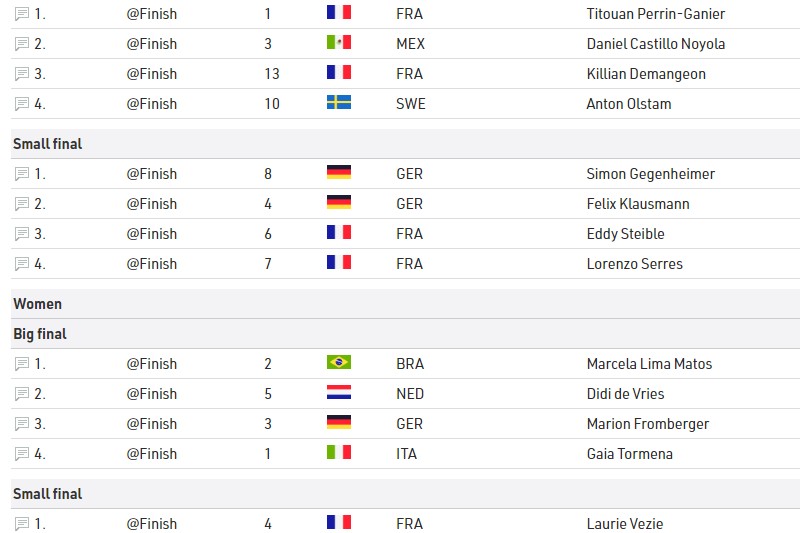Image resolution: width=800 pixels, height=533 pixels.
Task: Click comment icon beside Gaia Tormena's row
Action: point(22,454)
